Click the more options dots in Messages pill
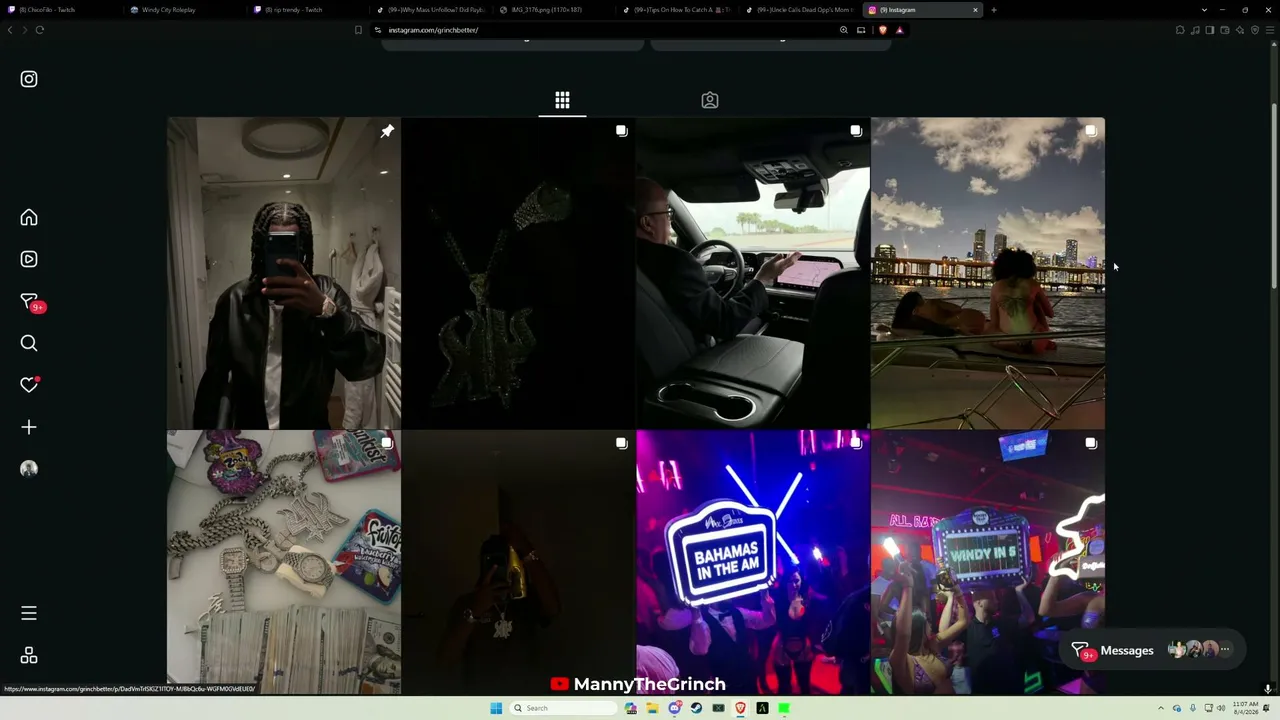Viewport: 1280px width, 720px height. [x=1225, y=650]
